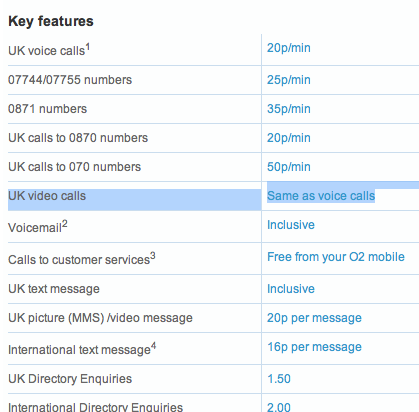This screenshot has height=412, width=419.
Task: Click the 07744/07755 numbers row label
Action: [70, 80]
